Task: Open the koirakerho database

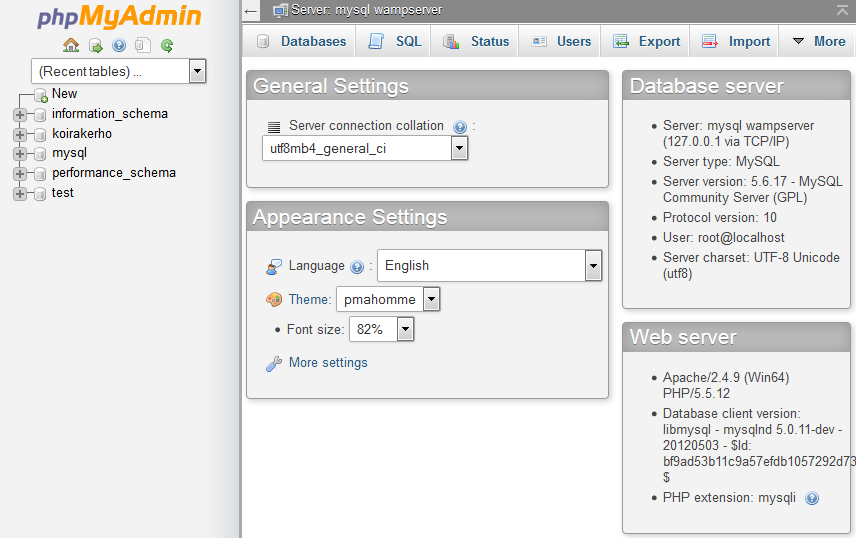Action: [82, 133]
